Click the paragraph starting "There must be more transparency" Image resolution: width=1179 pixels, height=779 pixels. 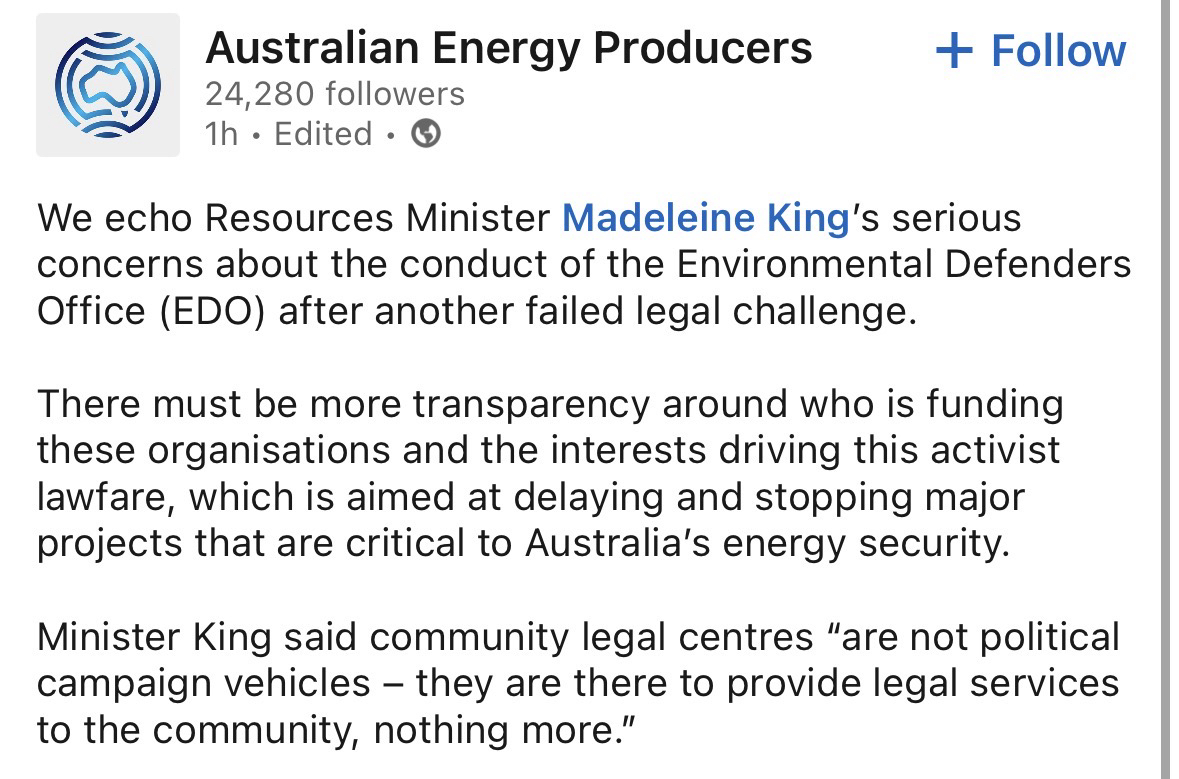tap(550, 475)
